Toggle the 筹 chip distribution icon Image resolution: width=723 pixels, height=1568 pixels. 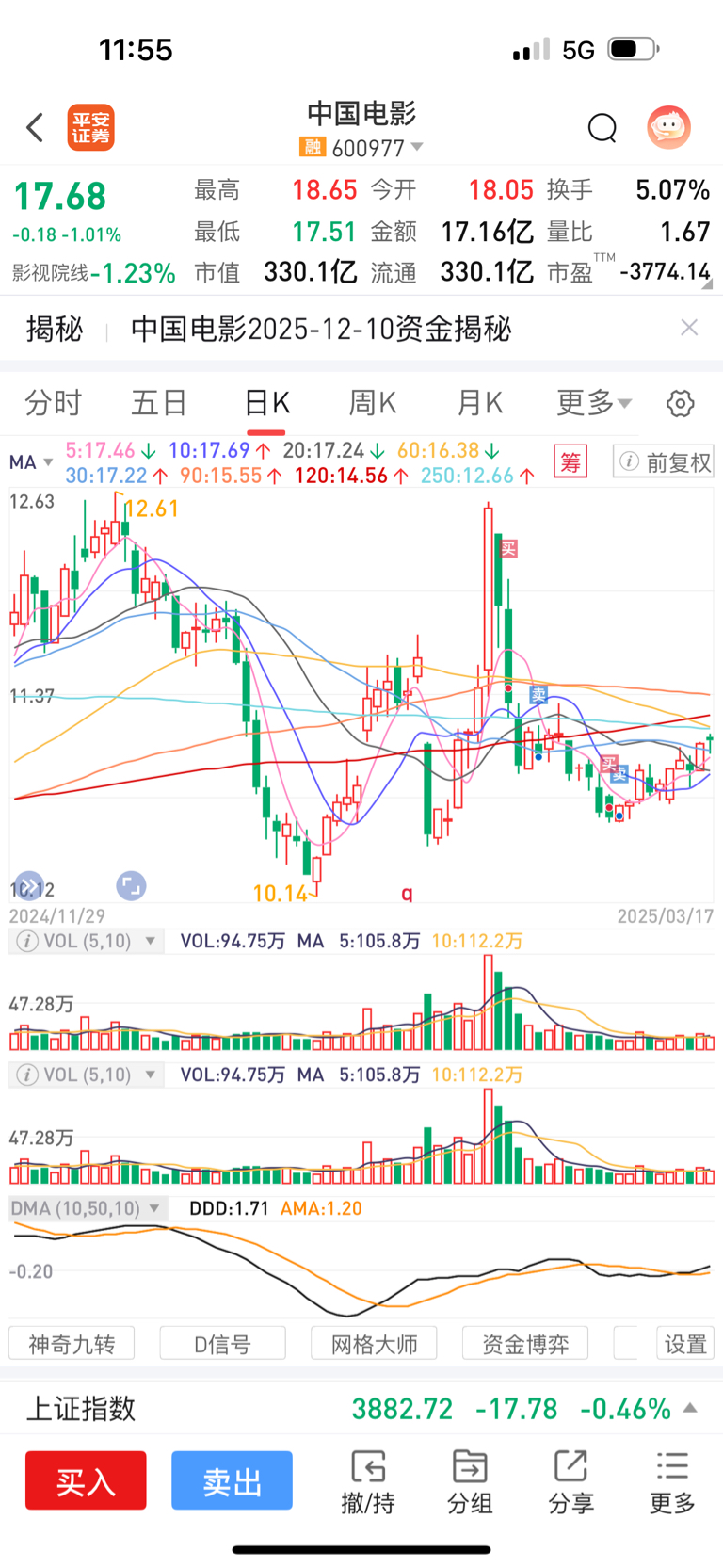tap(570, 461)
